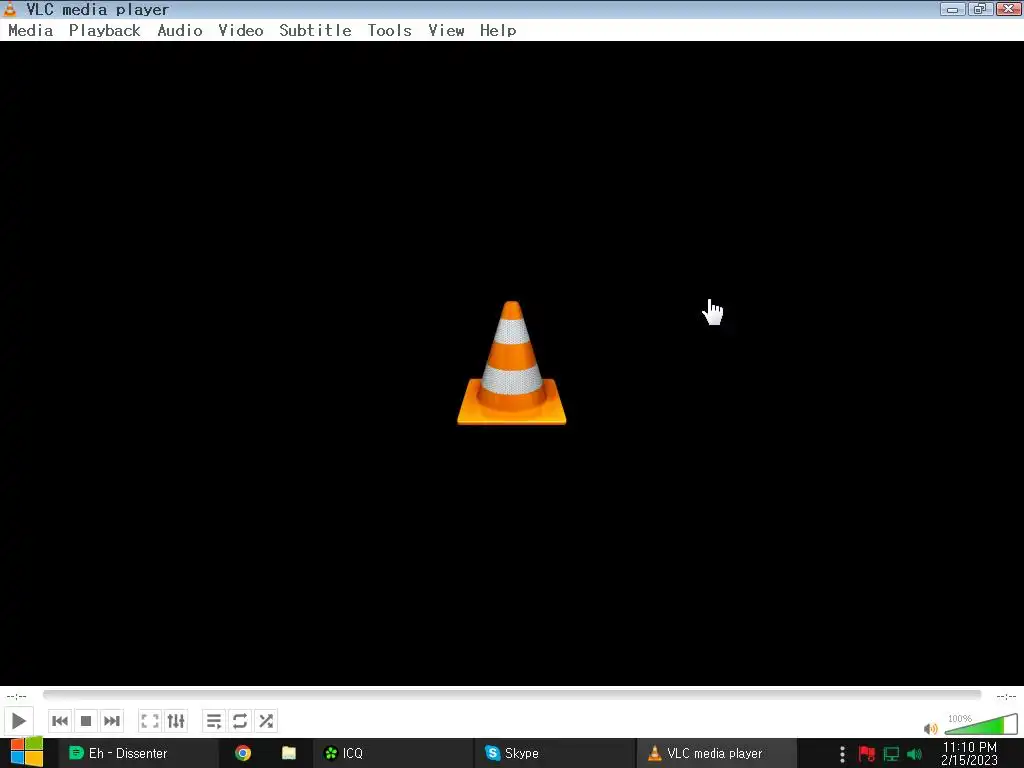Skip to previous media track
Screen dimensions: 1024x768
[60, 721]
